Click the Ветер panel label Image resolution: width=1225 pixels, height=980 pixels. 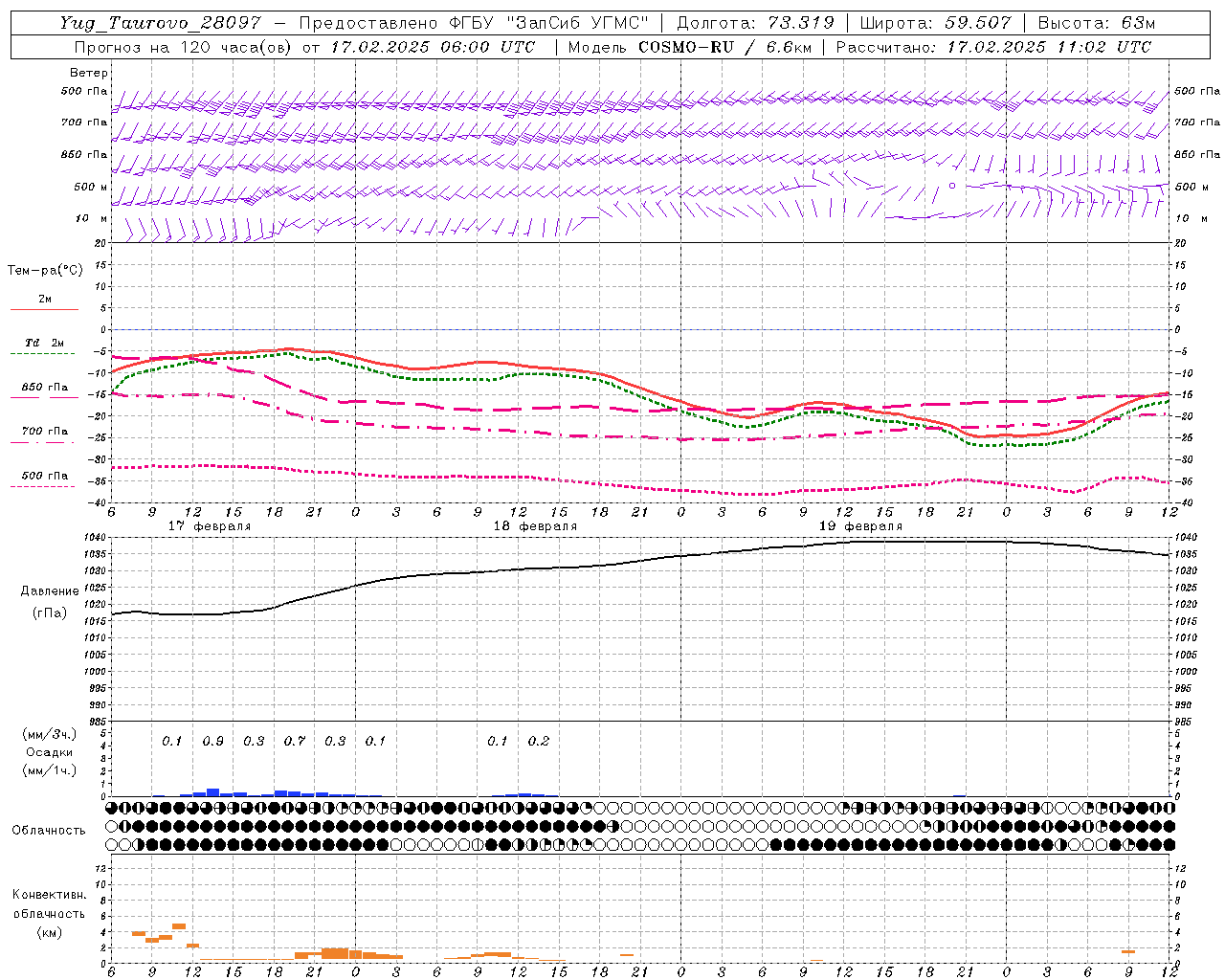click(x=89, y=73)
